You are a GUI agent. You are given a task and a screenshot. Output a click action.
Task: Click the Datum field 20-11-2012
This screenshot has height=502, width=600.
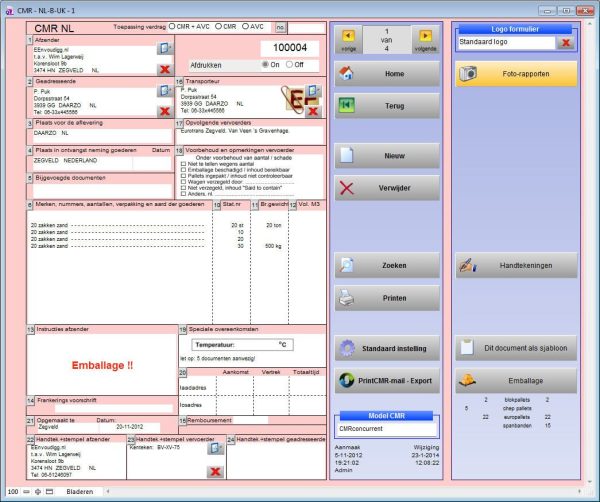pyautogui.click(x=130, y=427)
